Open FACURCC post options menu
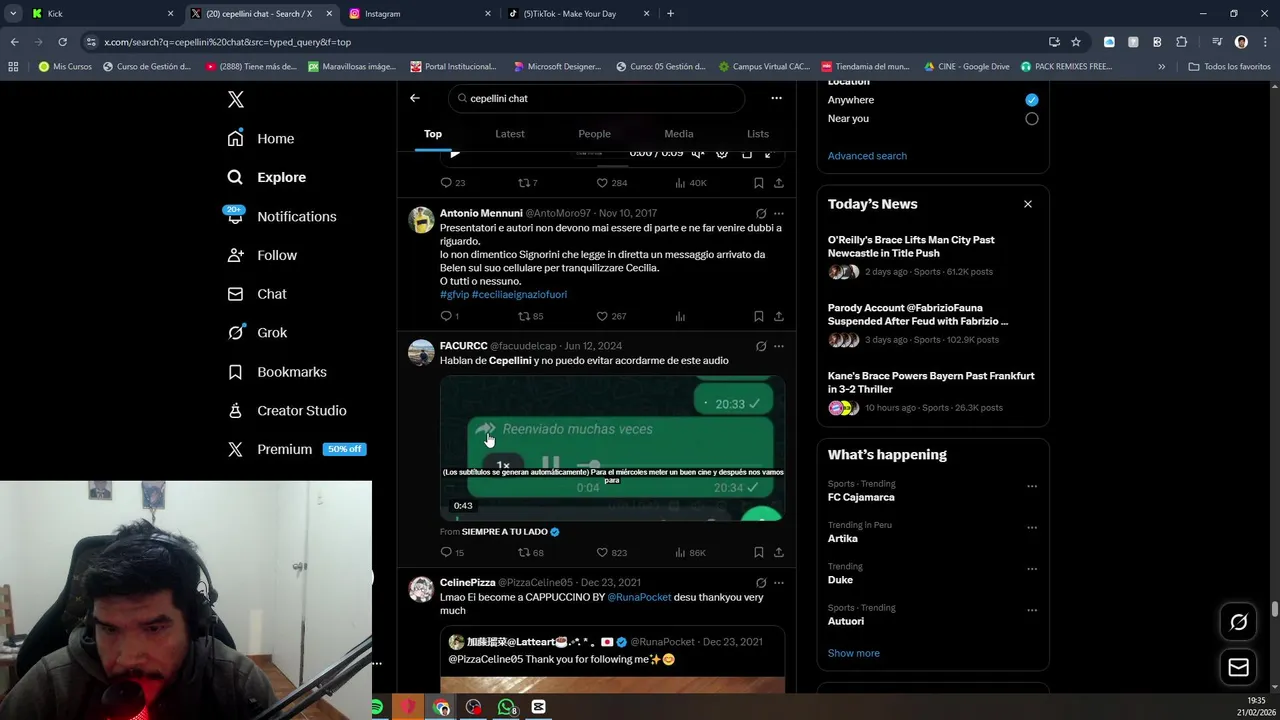 pyautogui.click(x=779, y=347)
